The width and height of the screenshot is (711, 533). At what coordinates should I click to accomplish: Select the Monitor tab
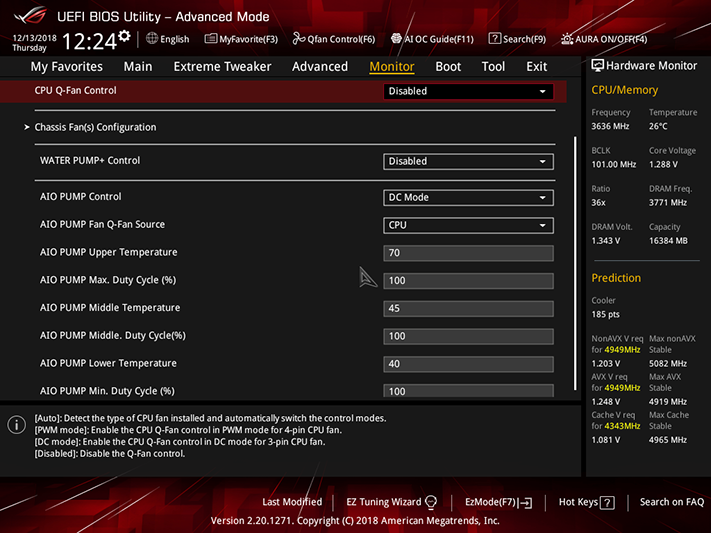[392, 67]
